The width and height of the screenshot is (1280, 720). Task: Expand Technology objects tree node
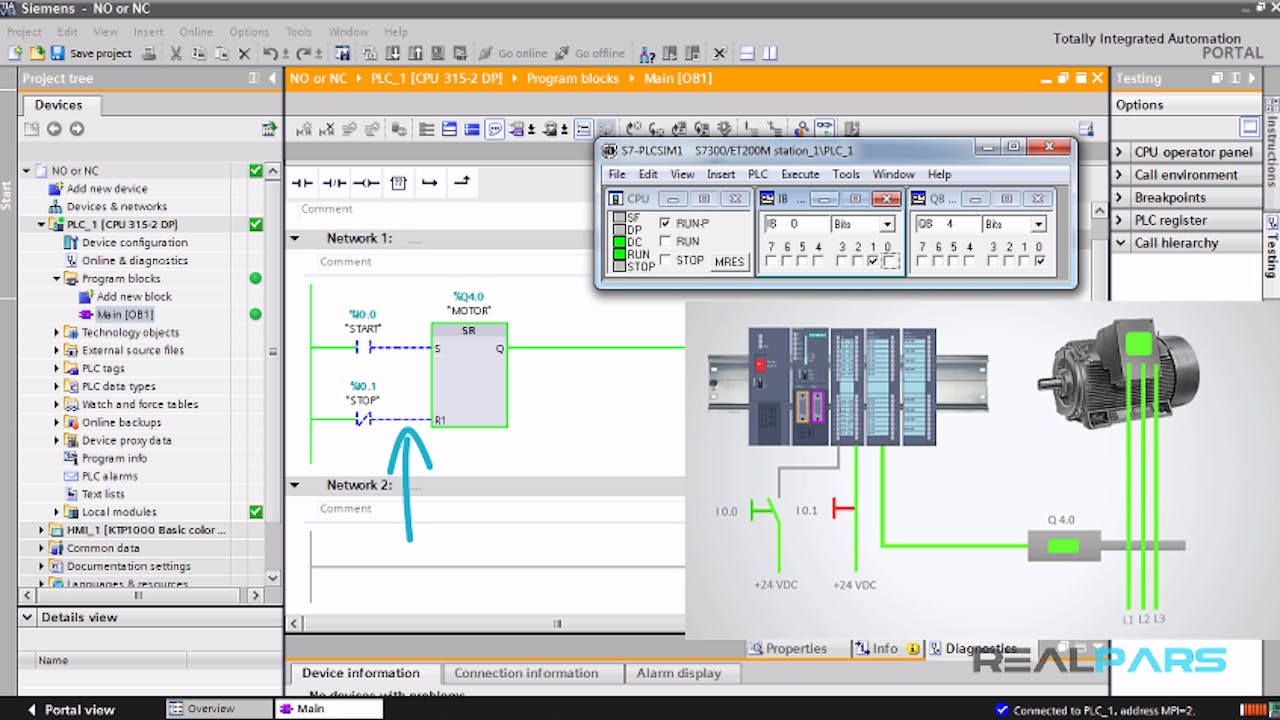click(x=57, y=332)
